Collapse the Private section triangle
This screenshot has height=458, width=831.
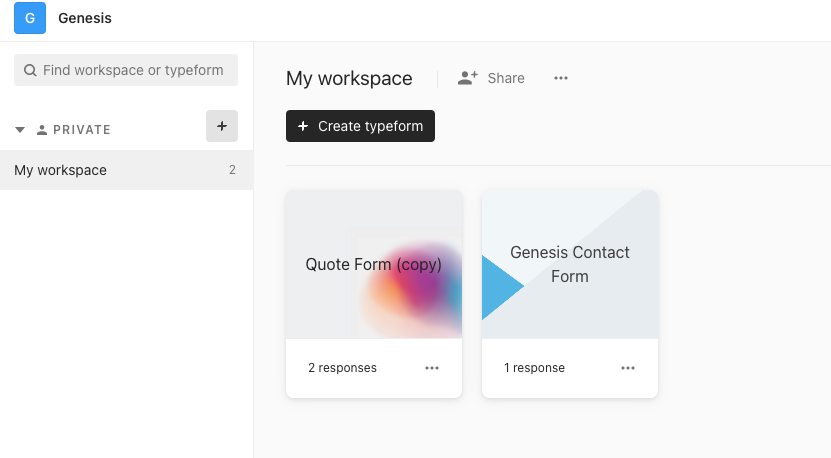[x=20, y=130]
